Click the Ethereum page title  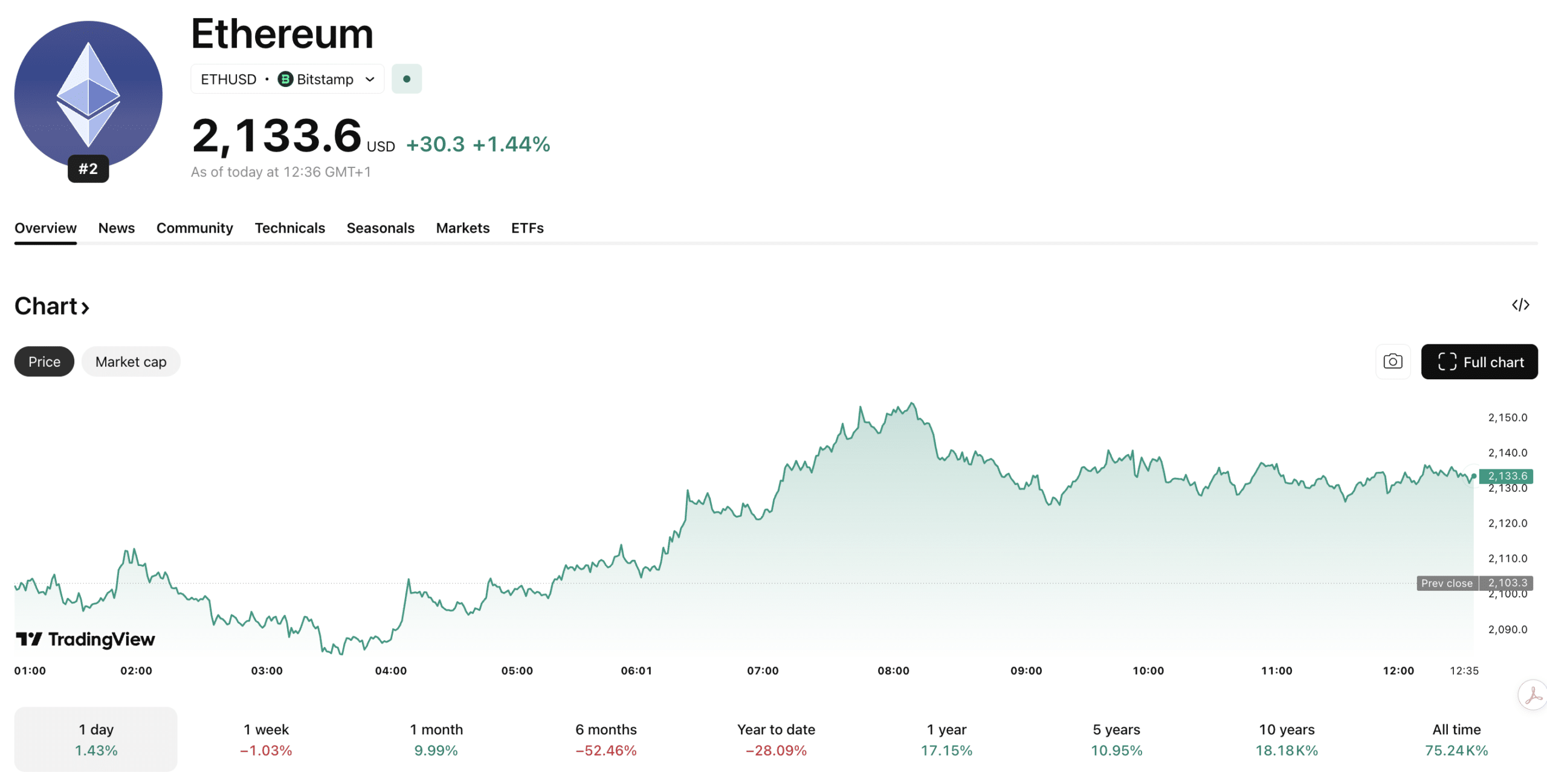[x=282, y=33]
